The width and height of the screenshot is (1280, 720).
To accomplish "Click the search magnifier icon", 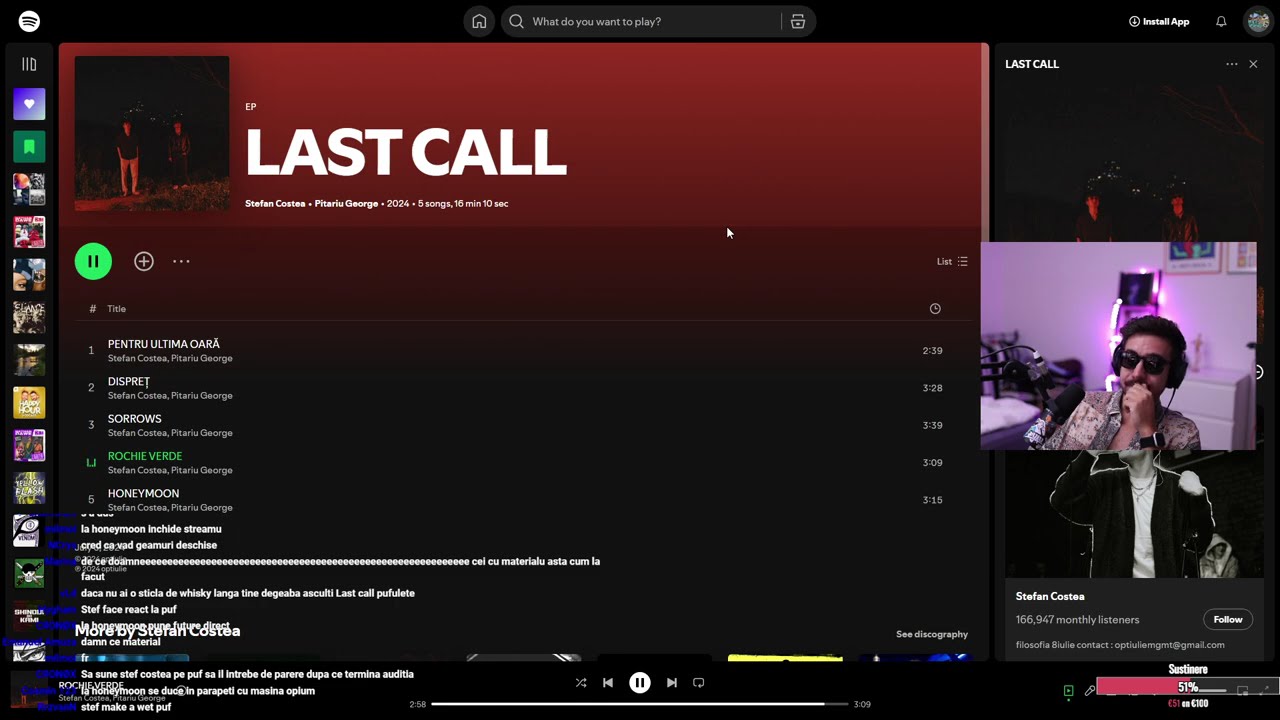I will click(x=517, y=21).
